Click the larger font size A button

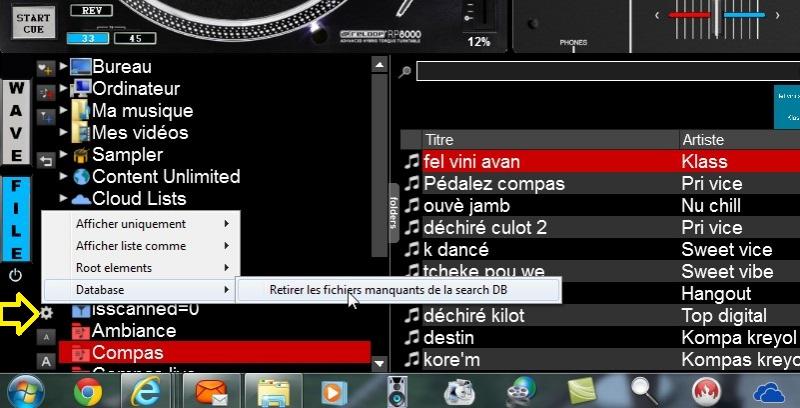(x=46, y=362)
